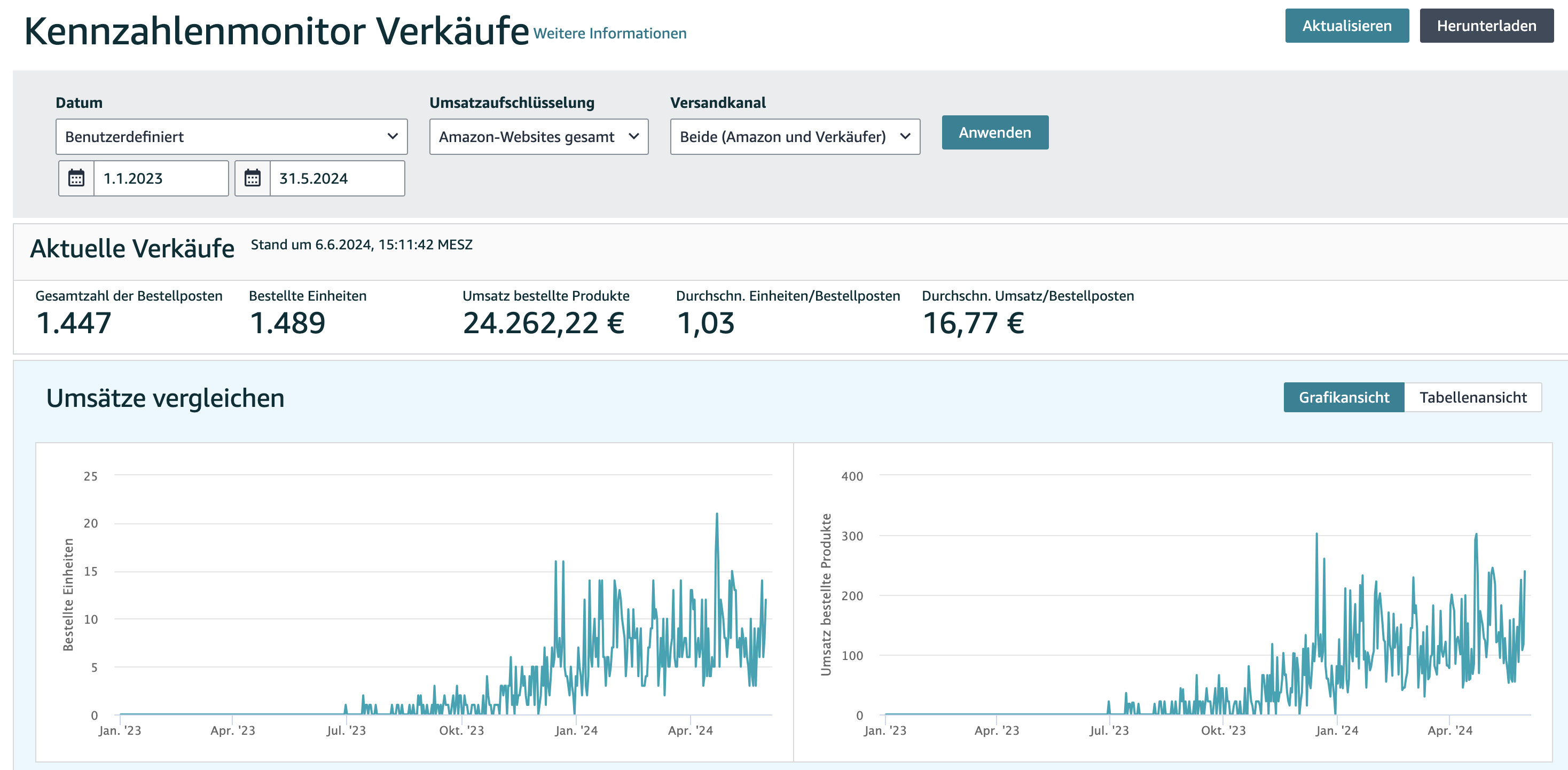Switch to the Grafikansicht tab

1343,397
